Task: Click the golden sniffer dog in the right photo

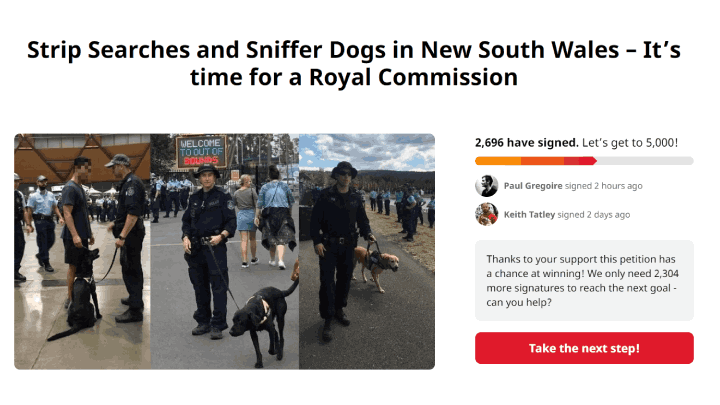Action: click(376, 267)
